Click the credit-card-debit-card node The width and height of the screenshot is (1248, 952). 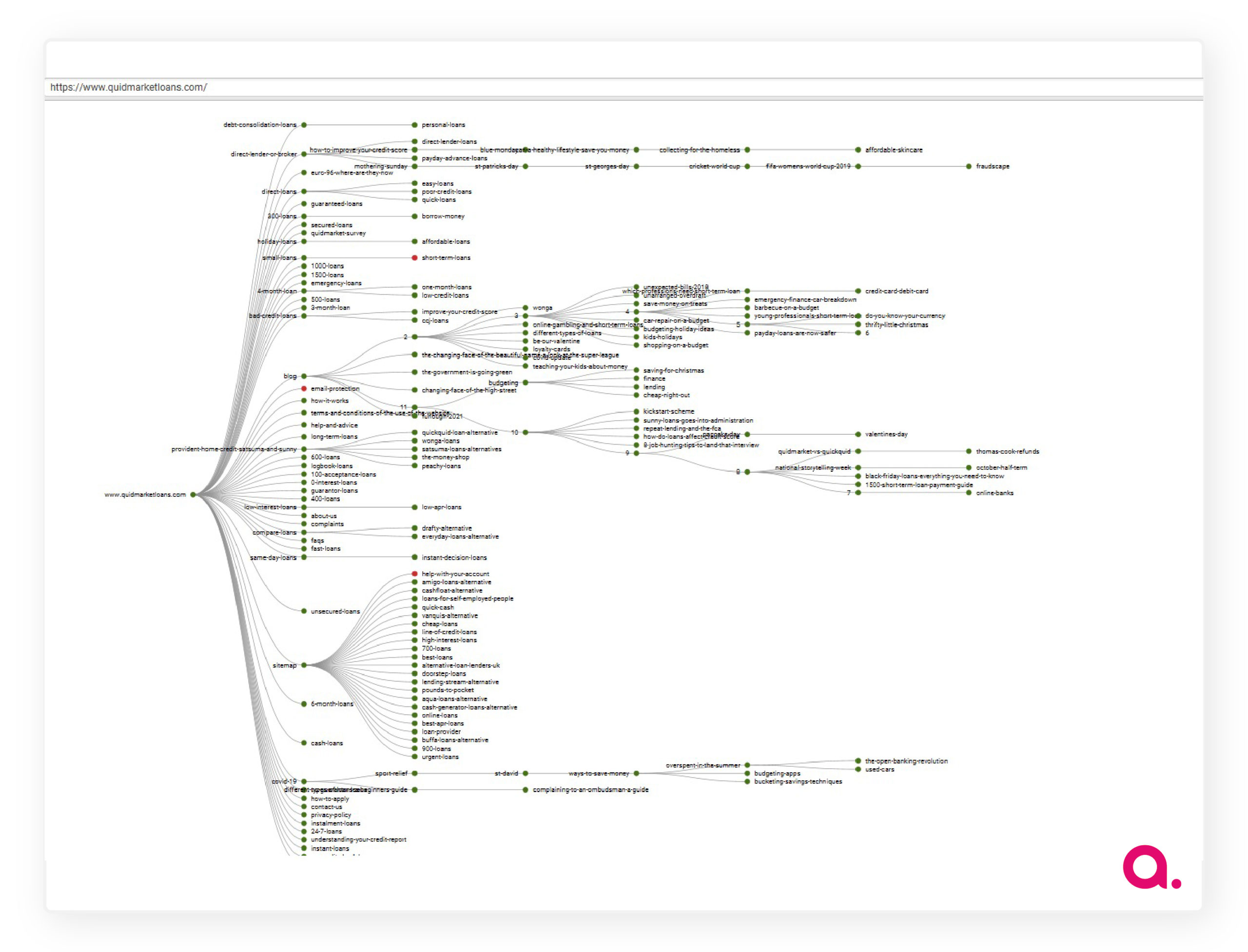[858, 291]
